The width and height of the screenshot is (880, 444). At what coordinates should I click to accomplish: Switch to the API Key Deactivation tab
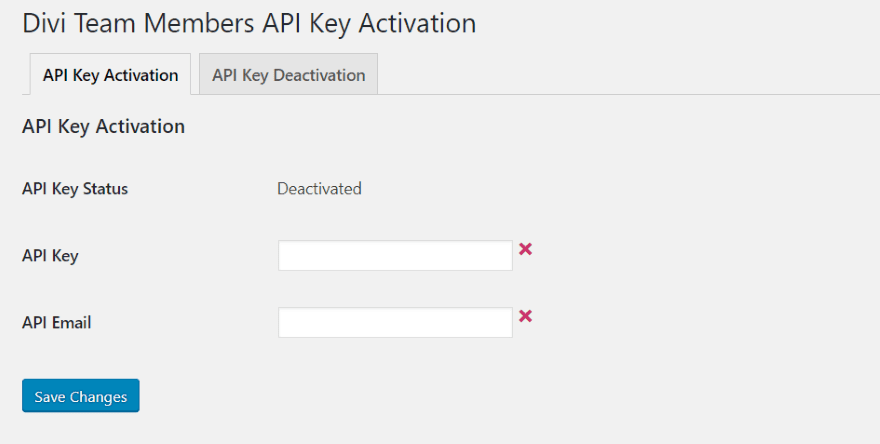pos(288,75)
